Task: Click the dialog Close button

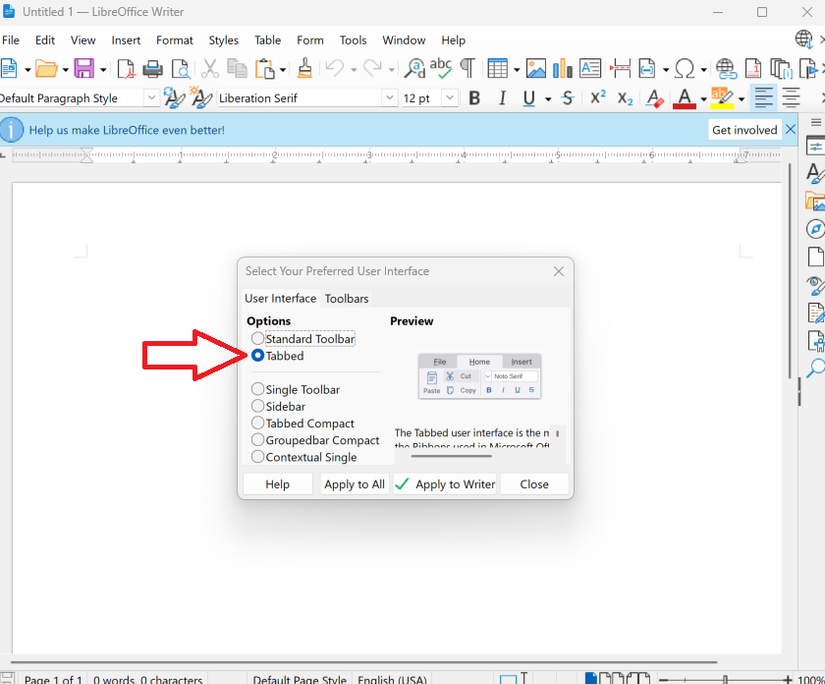Action: coord(534,484)
